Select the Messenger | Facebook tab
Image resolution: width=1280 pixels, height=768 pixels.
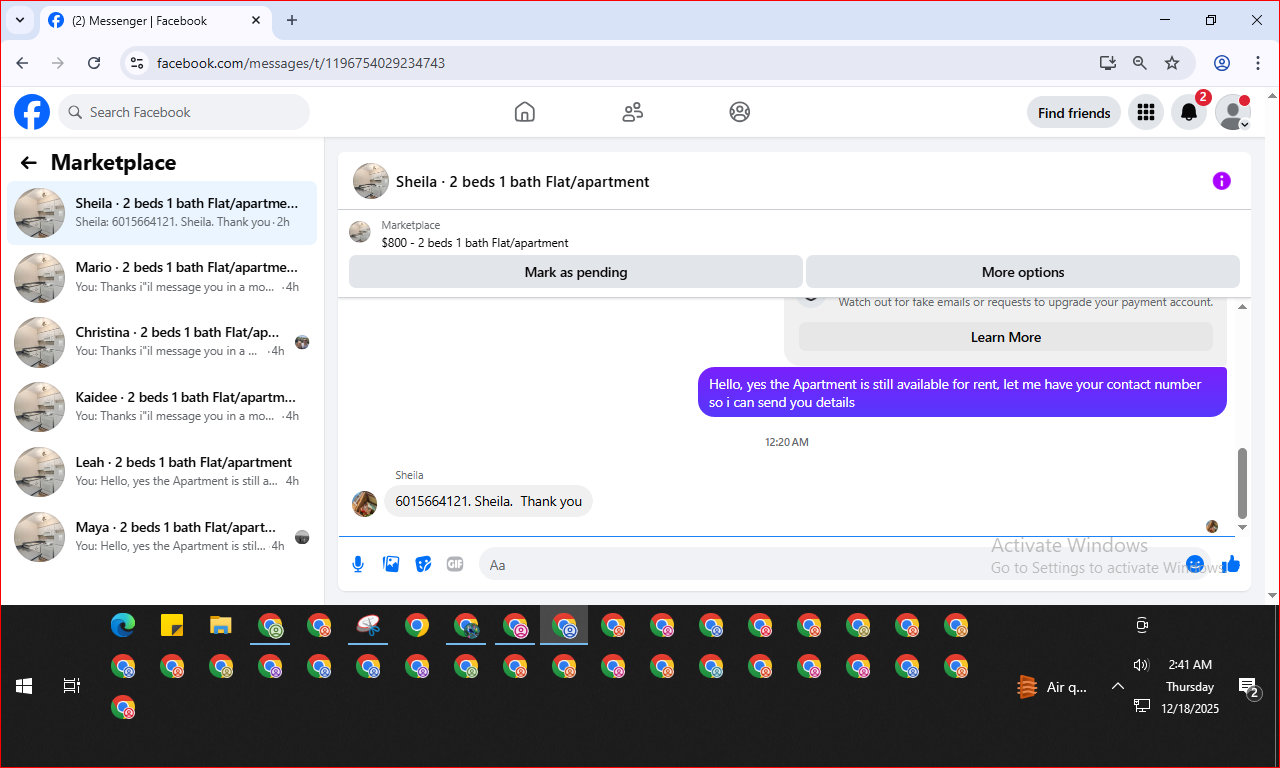click(x=155, y=20)
